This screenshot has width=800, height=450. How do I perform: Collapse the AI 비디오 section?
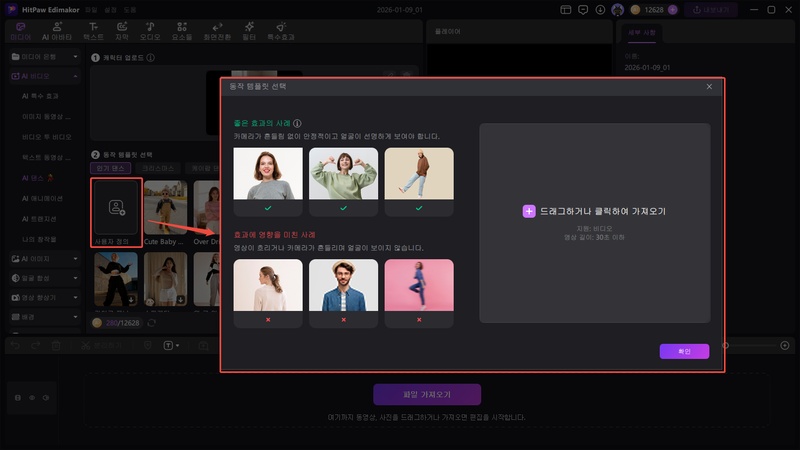coord(76,76)
